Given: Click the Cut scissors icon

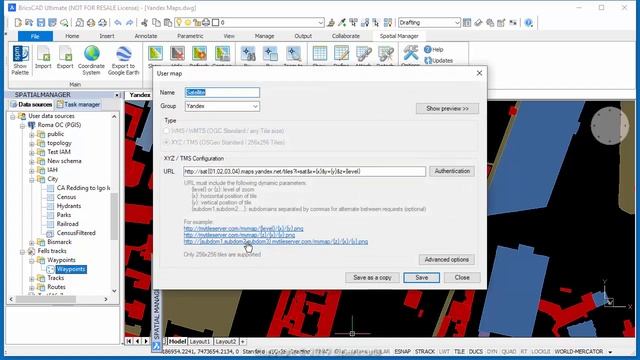Looking at the screenshot, I should (x=144, y=22).
